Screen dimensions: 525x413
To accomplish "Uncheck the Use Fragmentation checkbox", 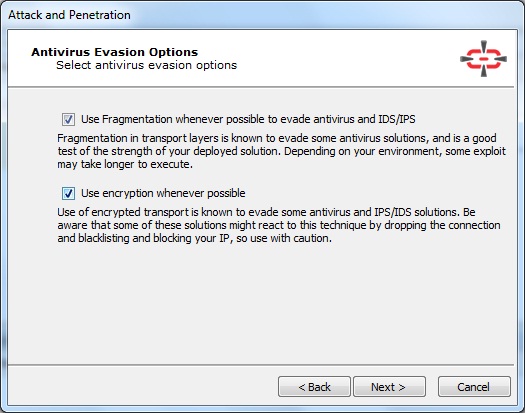I will (x=68, y=119).
